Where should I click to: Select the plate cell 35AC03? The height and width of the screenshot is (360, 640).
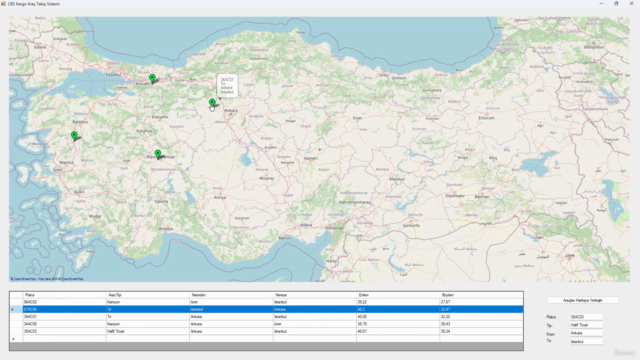[64, 331]
